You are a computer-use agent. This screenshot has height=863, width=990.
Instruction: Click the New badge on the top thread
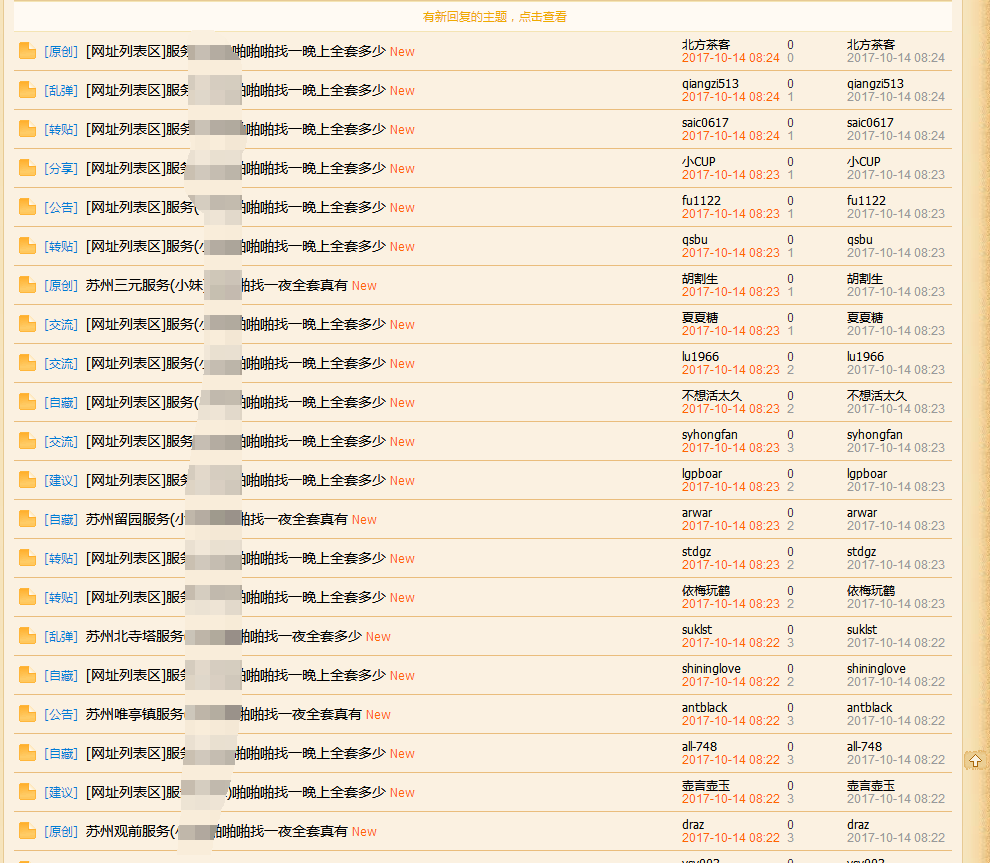coord(401,51)
